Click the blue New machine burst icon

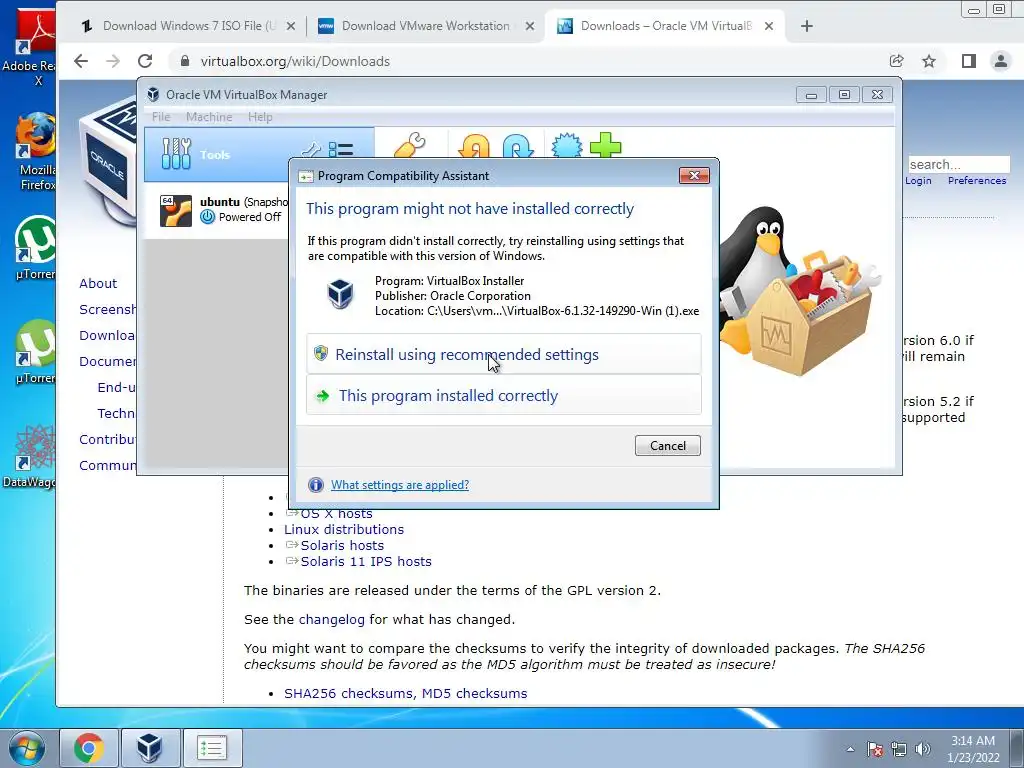click(566, 145)
